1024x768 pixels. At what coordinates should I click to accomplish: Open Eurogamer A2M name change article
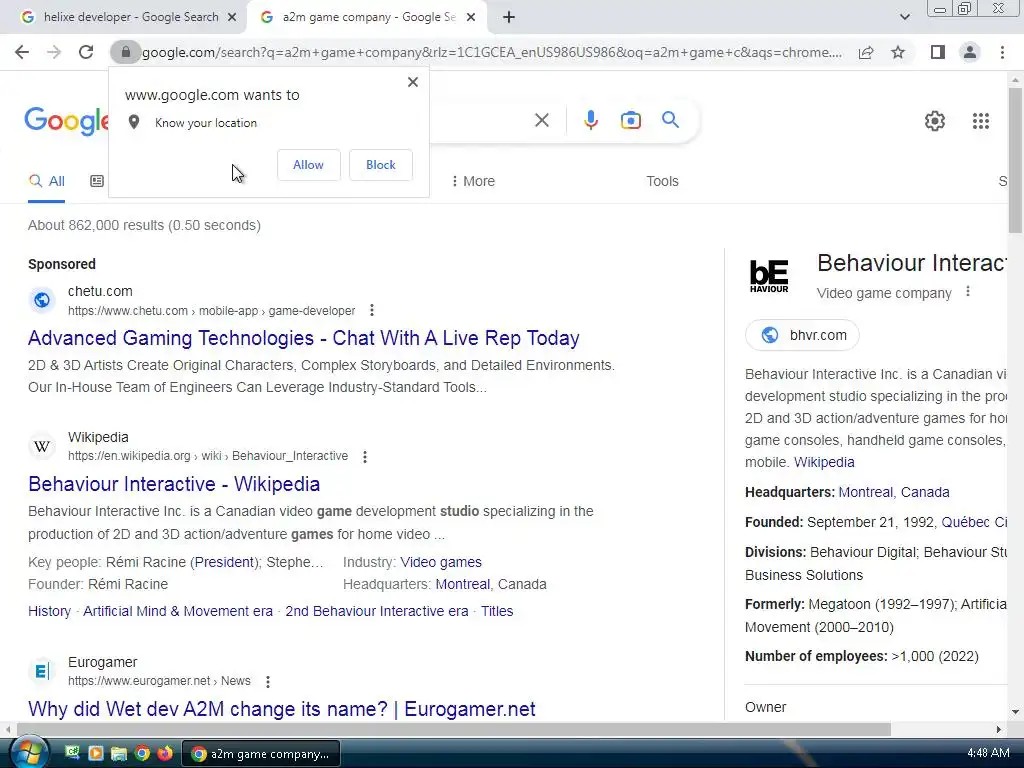coord(281,709)
